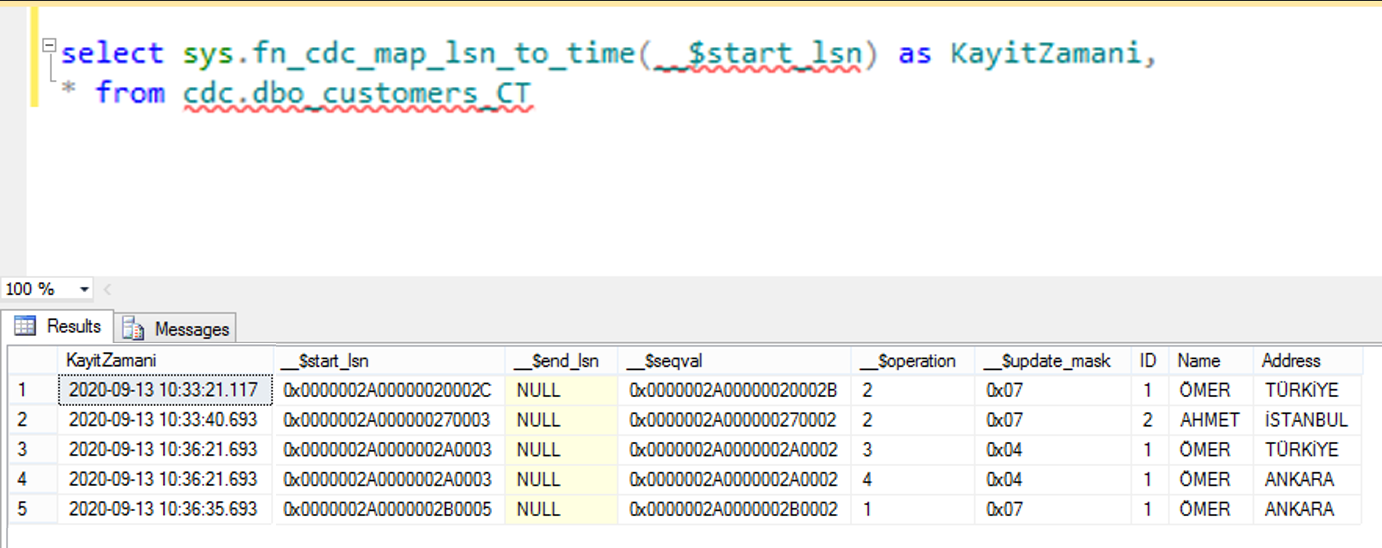Click the ANKARA address cell in row 4
Image resolution: width=1382 pixels, height=548 pixels.
1308,480
